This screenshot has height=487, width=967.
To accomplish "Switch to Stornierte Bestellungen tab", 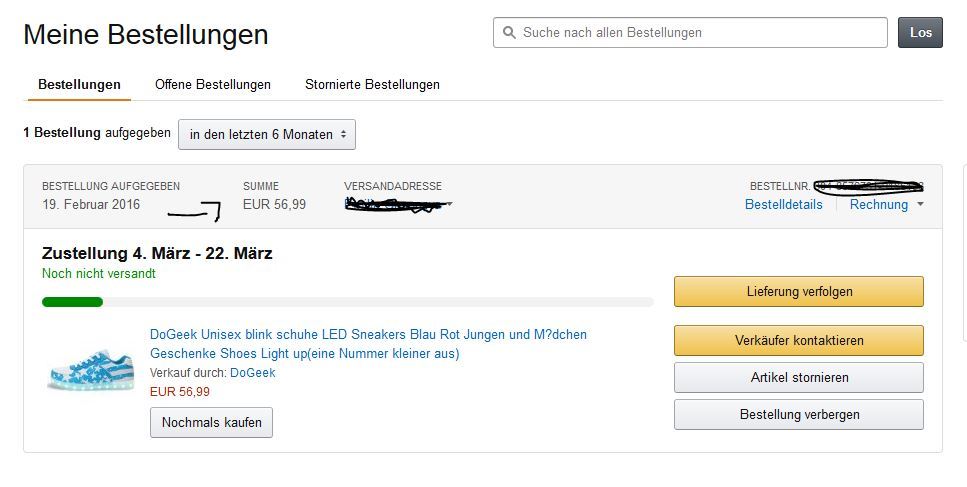I will tap(372, 84).
